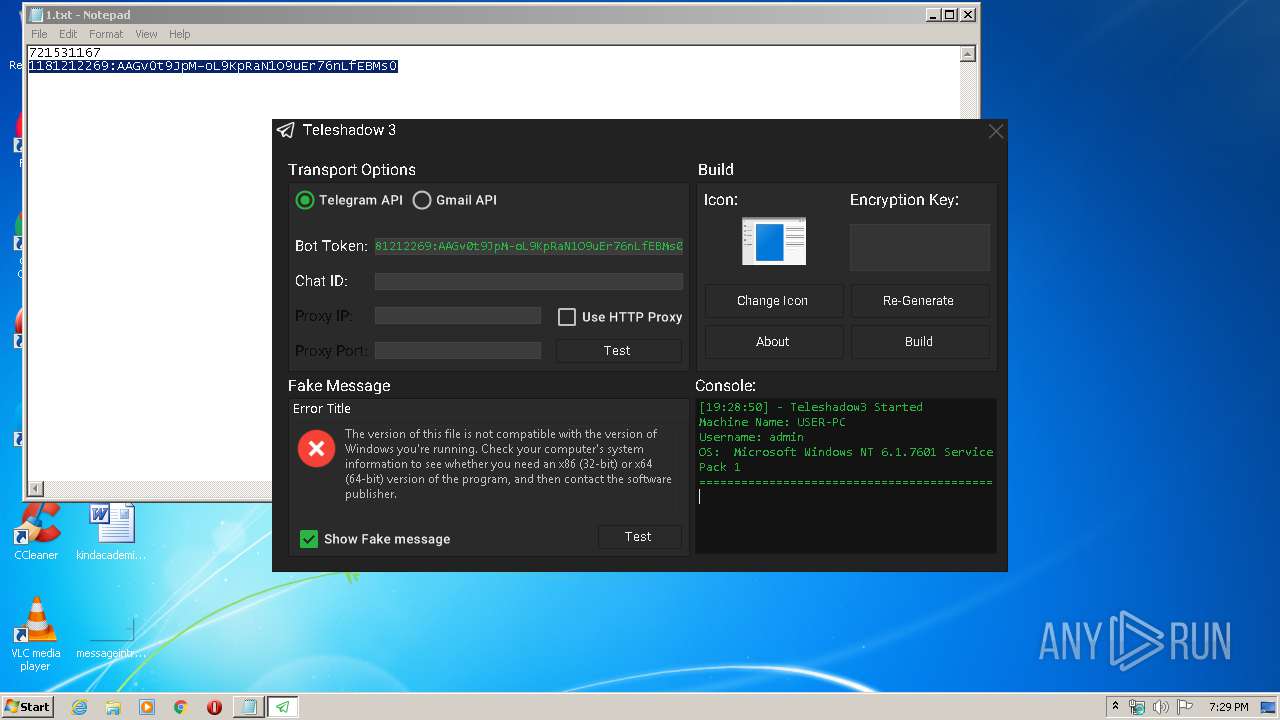
Task: Click the Encryption Key field
Action: point(920,247)
